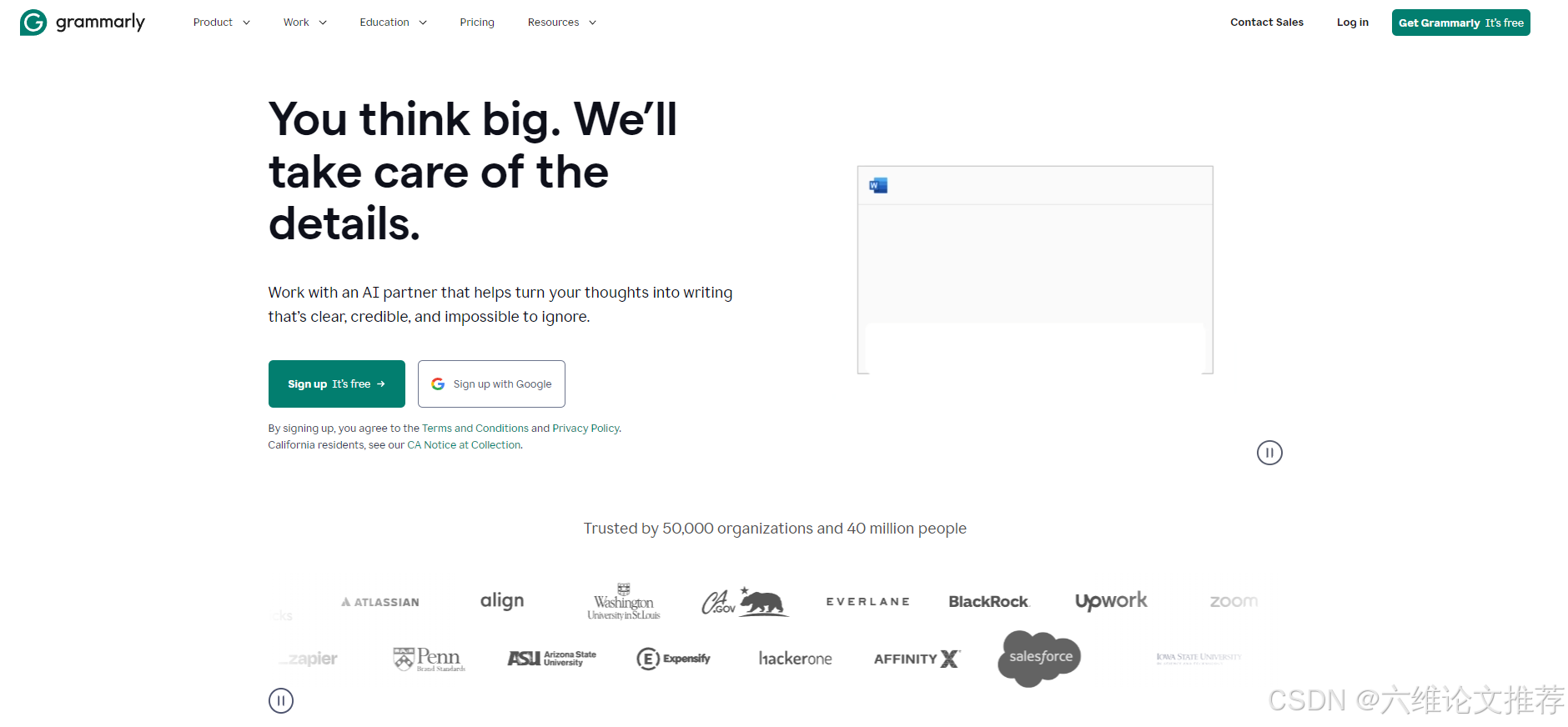Pause the scrolling logo carousel
This screenshot has width=1568, height=727.
point(281,700)
